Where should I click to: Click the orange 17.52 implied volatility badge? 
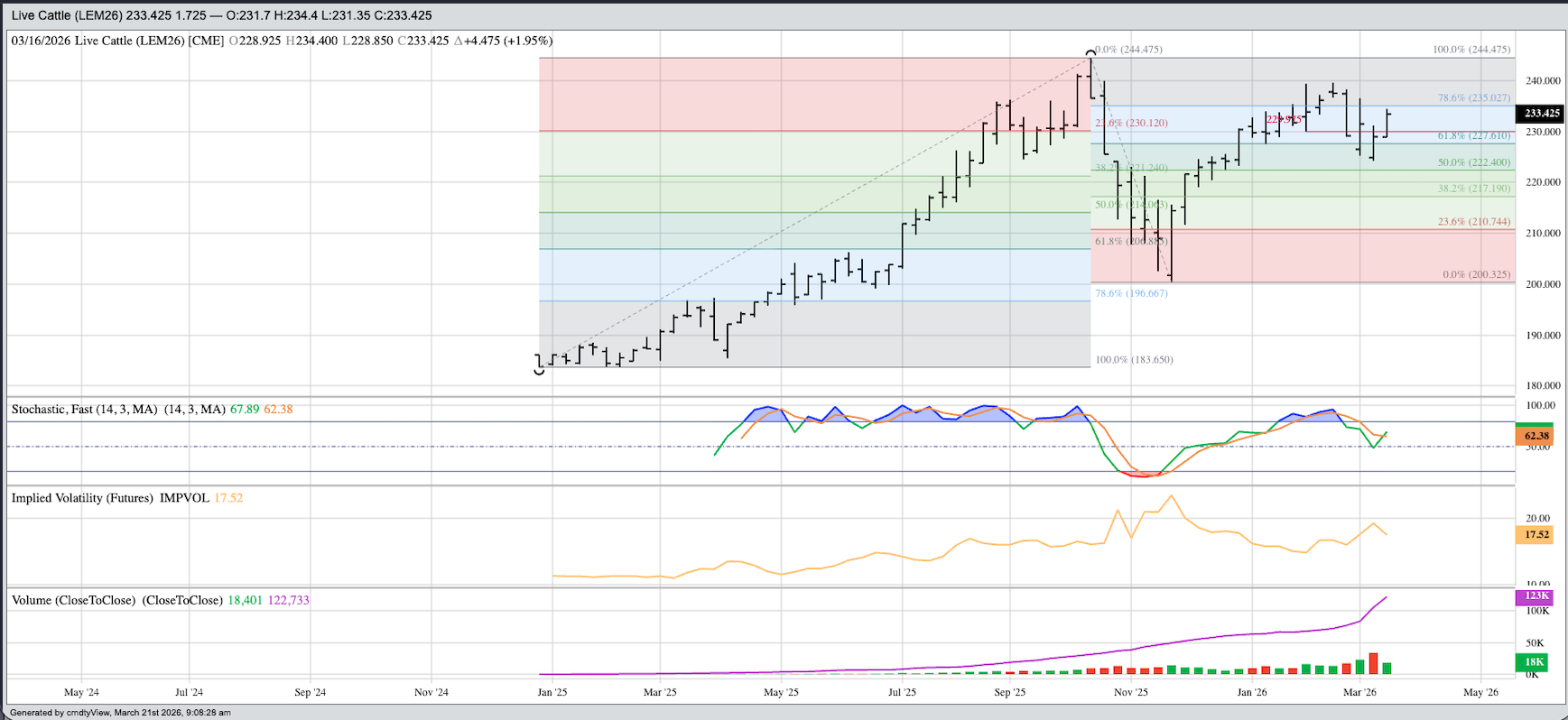pyautogui.click(x=1536, y=535)
